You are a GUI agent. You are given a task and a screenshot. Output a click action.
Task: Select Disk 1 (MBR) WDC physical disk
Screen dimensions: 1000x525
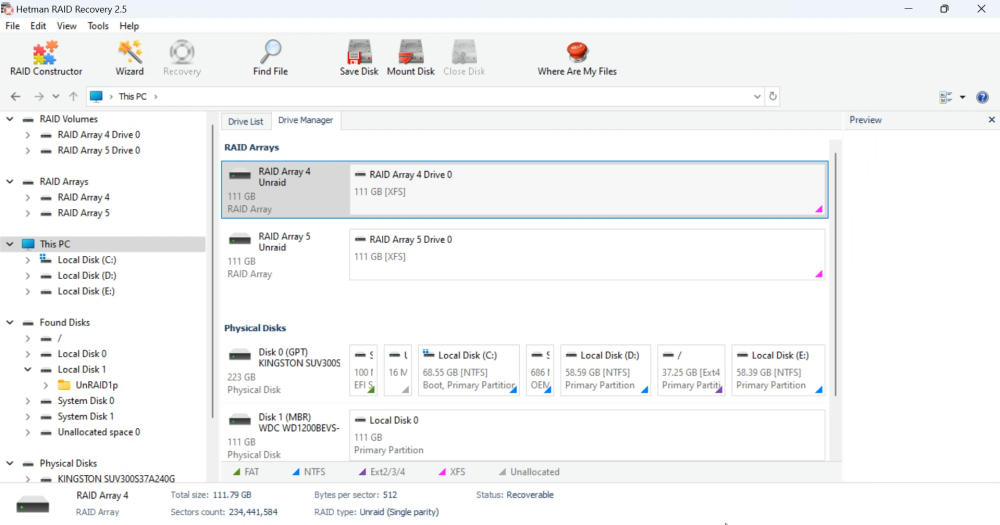284,435
